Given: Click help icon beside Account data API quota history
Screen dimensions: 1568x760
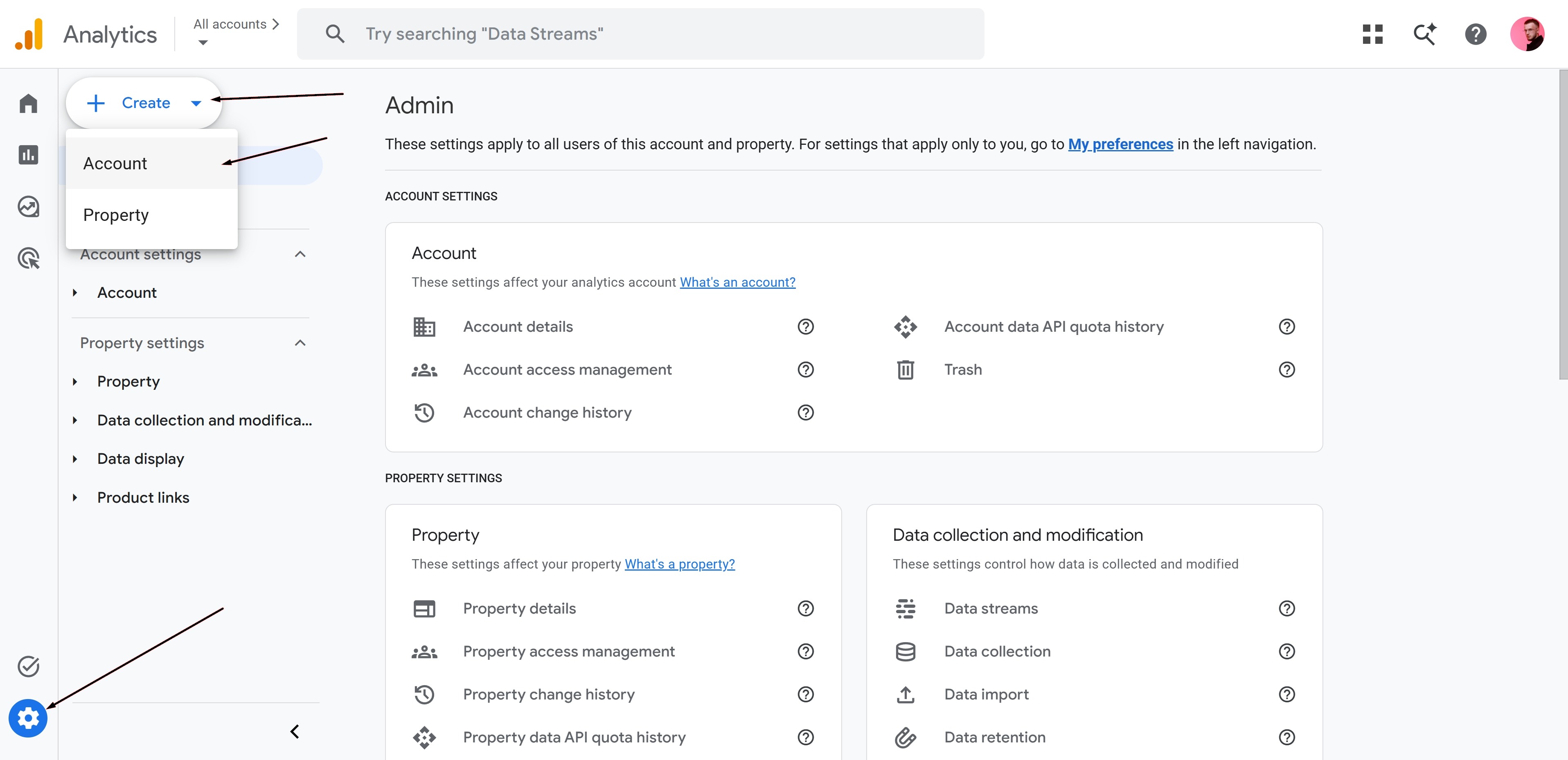Looking at the screenshot, I should (1287, 327).
